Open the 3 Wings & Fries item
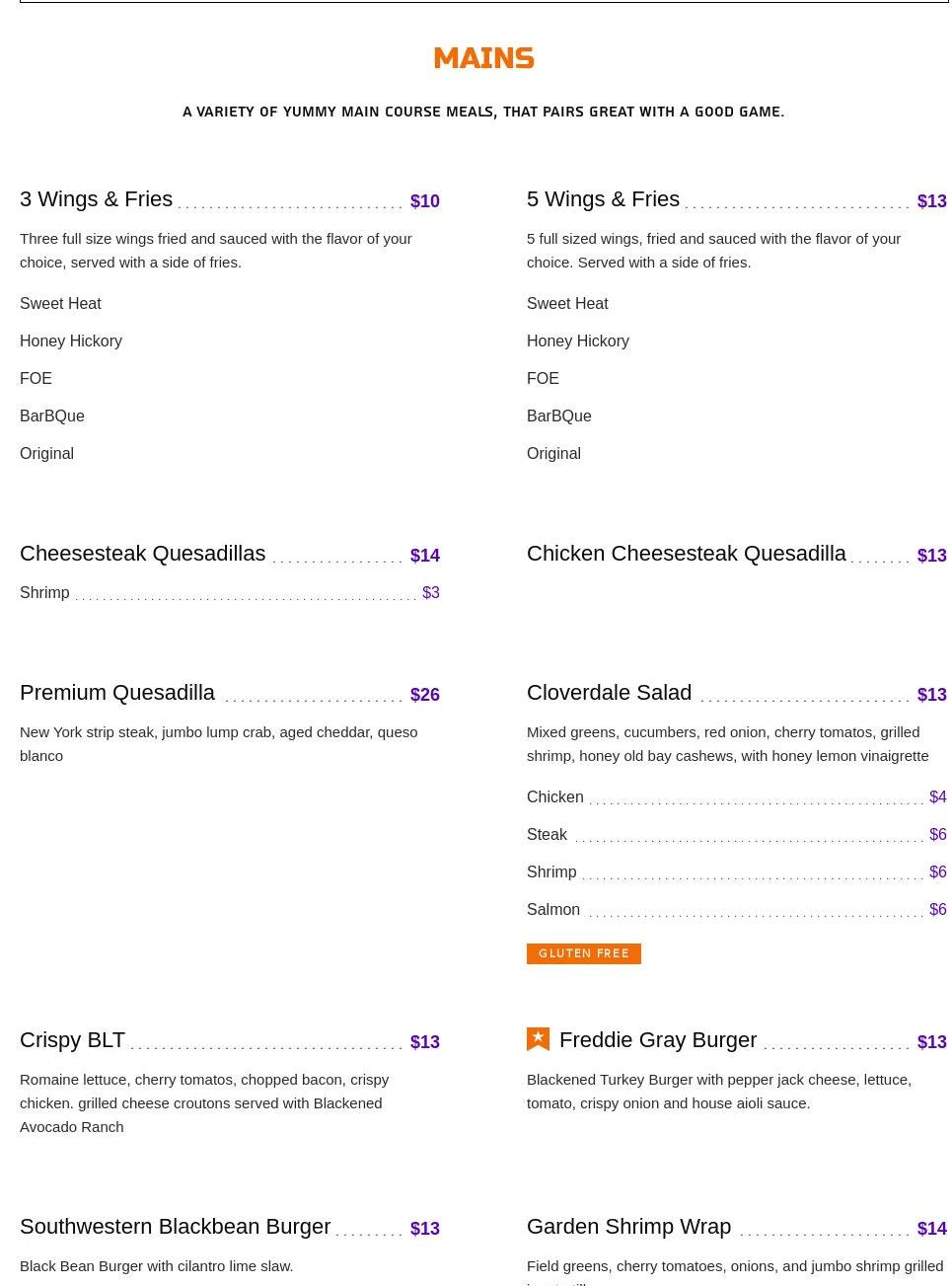Screen dimensions: 952x1286 click(96, 199)
